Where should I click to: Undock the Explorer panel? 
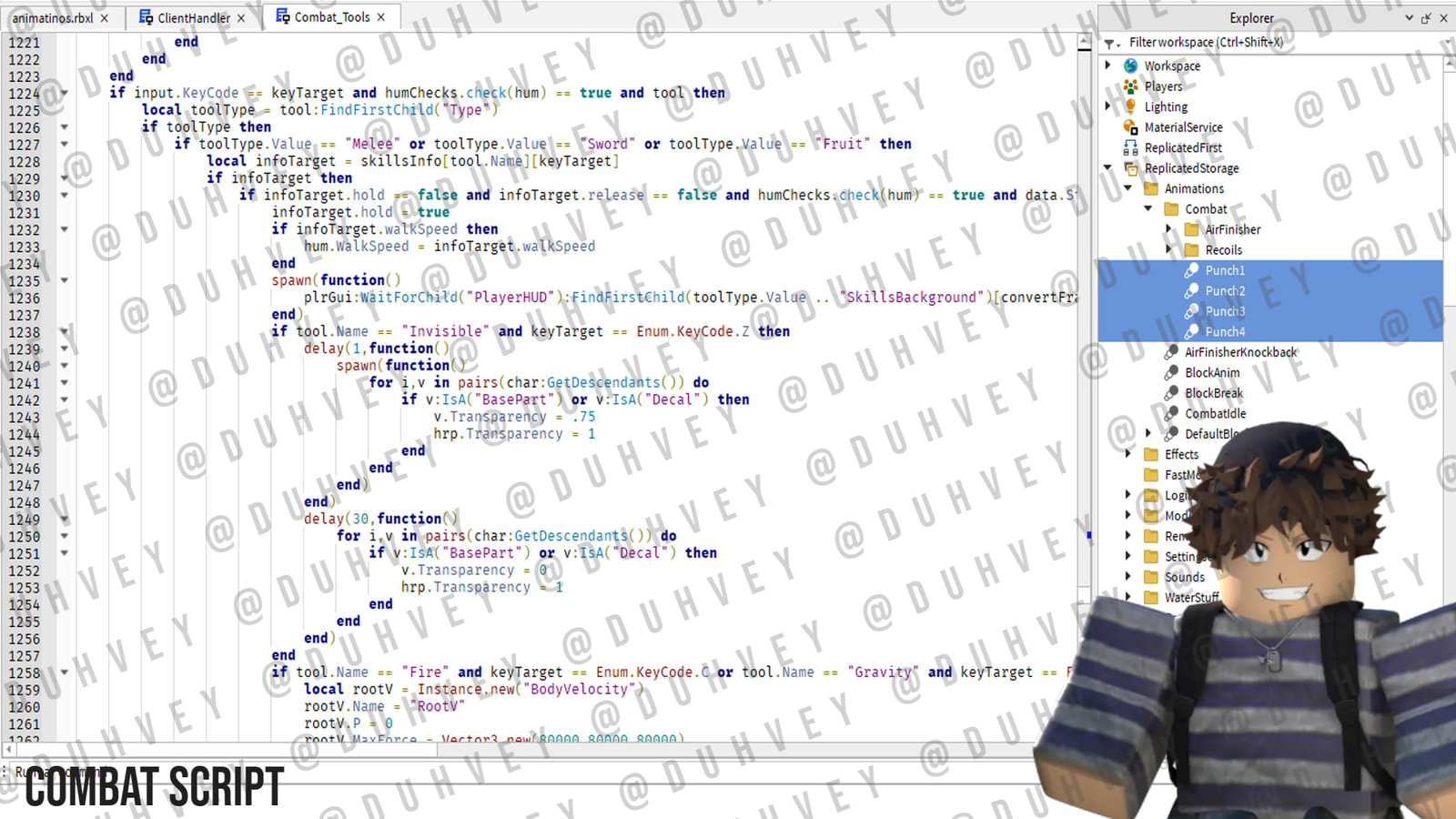click(1426, 18)
